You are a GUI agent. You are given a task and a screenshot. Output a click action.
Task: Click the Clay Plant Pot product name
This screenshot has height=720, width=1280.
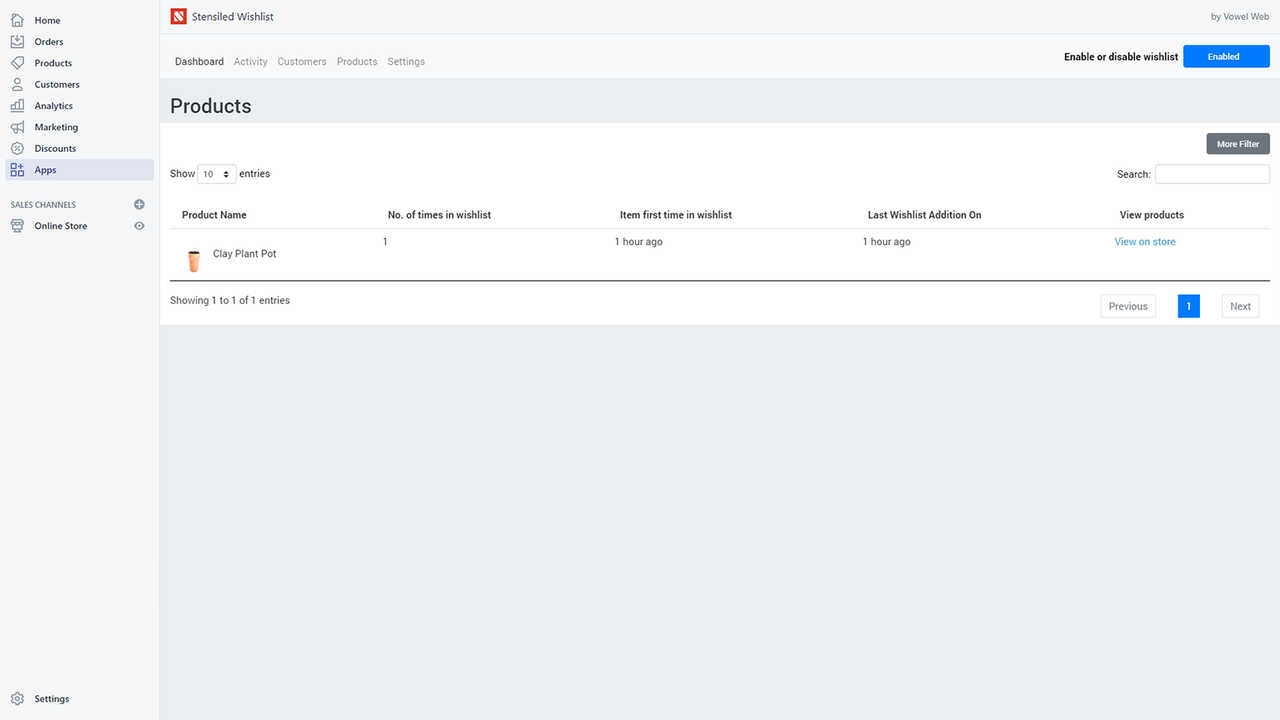(x=245, y=254)
